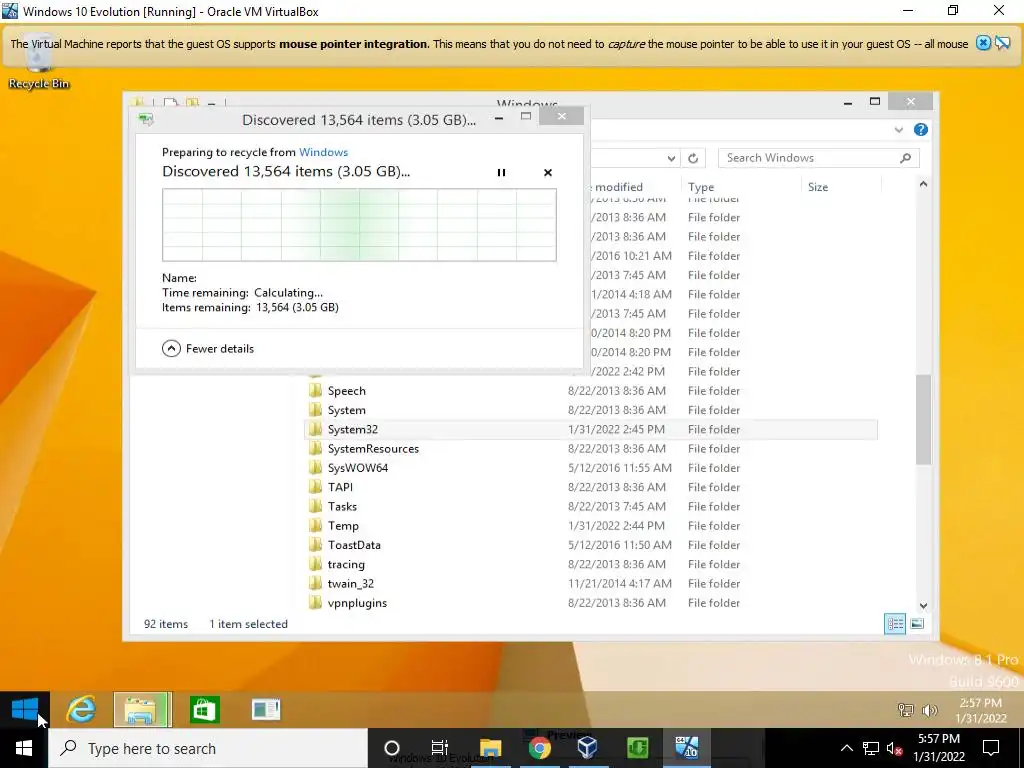Click the file list scrollbar thumb

[x=923, y=420]
